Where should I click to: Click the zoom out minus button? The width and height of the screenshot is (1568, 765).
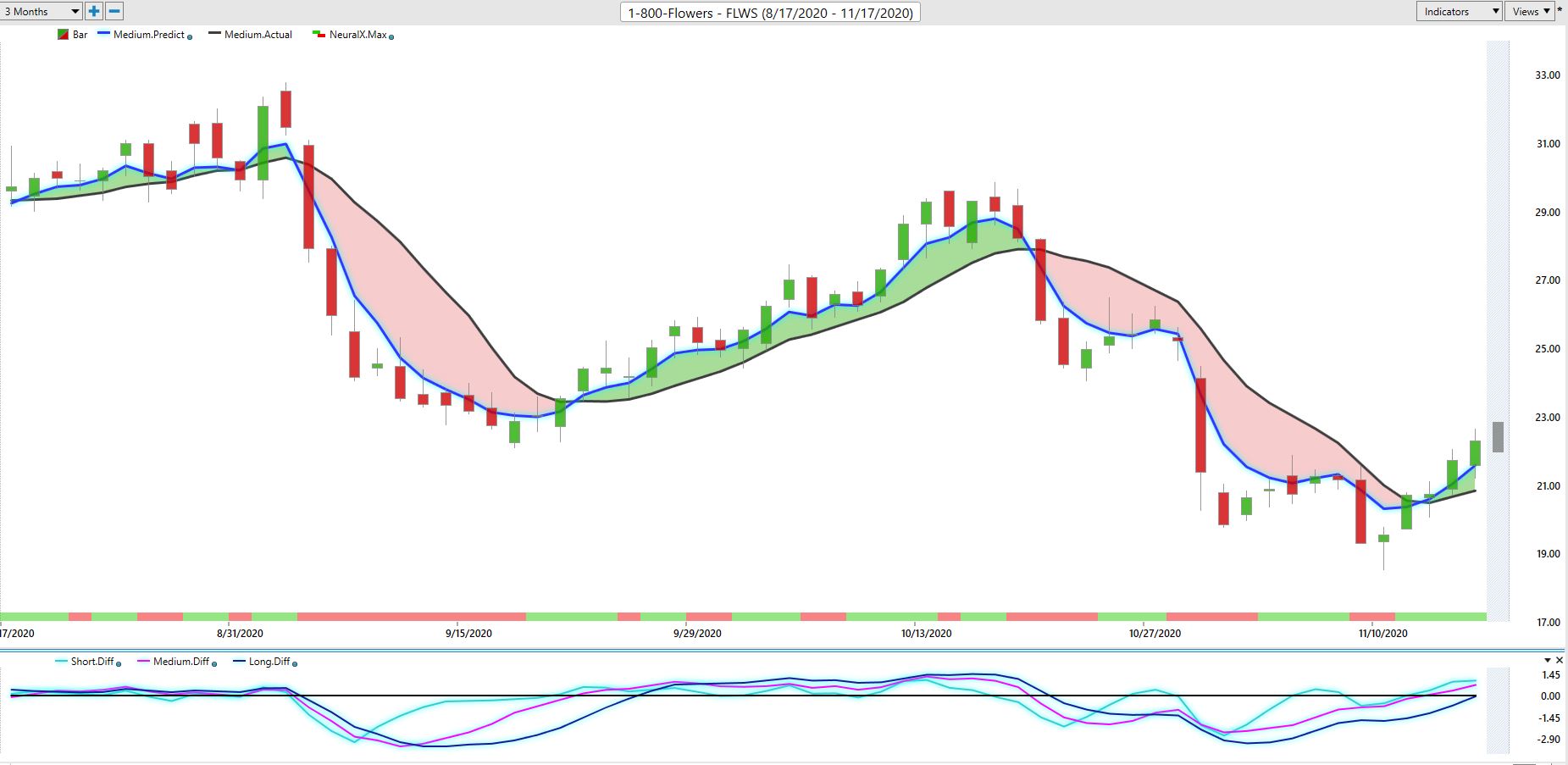pos(114,11)
